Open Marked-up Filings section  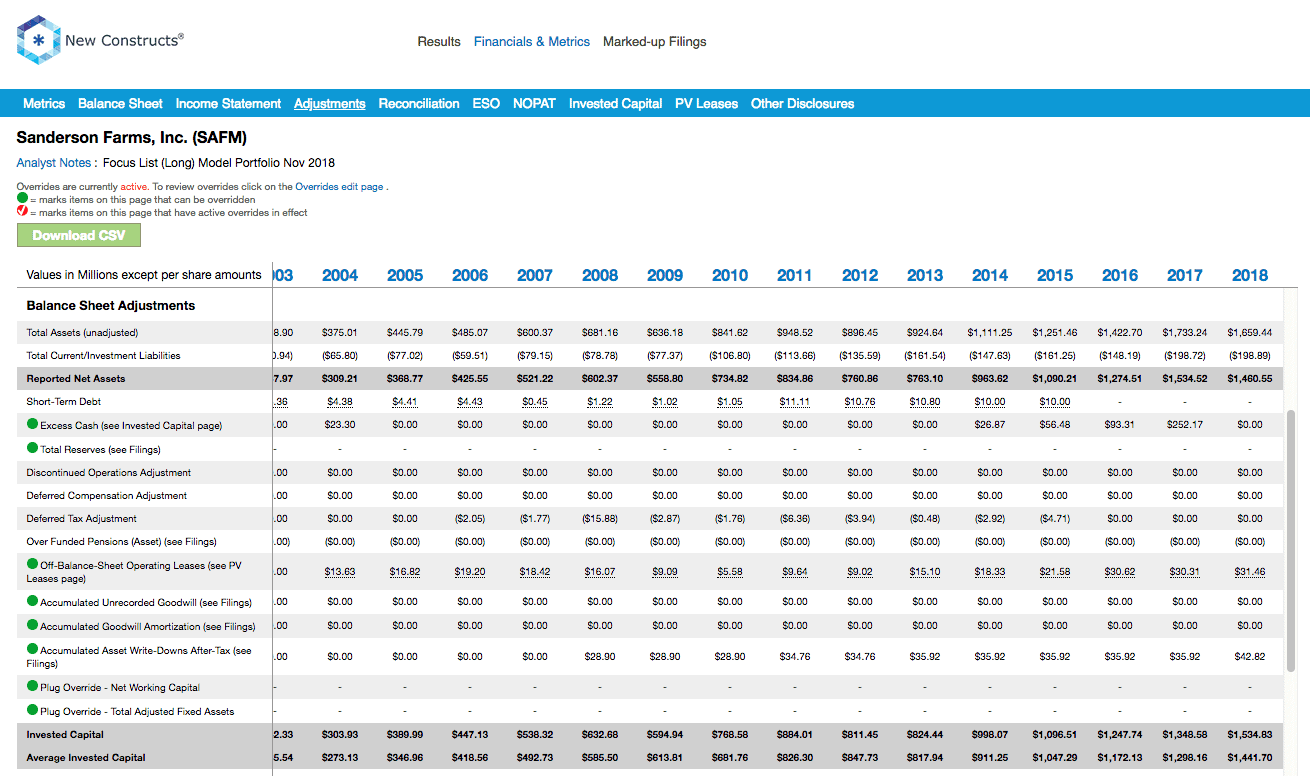(655, 42)
